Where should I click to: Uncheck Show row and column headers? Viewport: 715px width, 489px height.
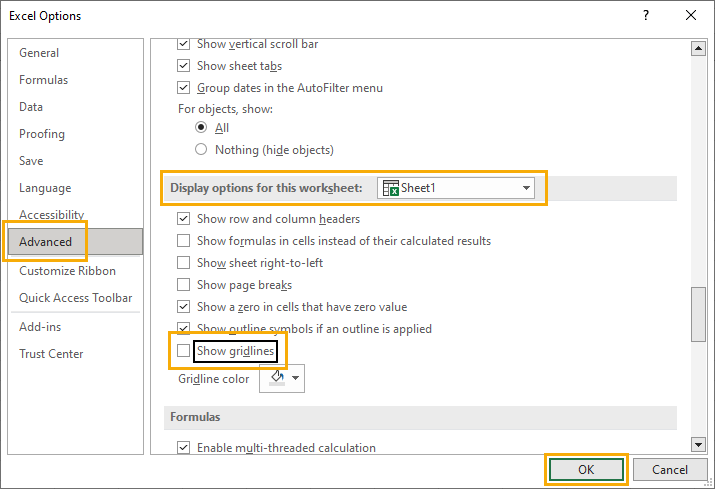click(183, 218)
